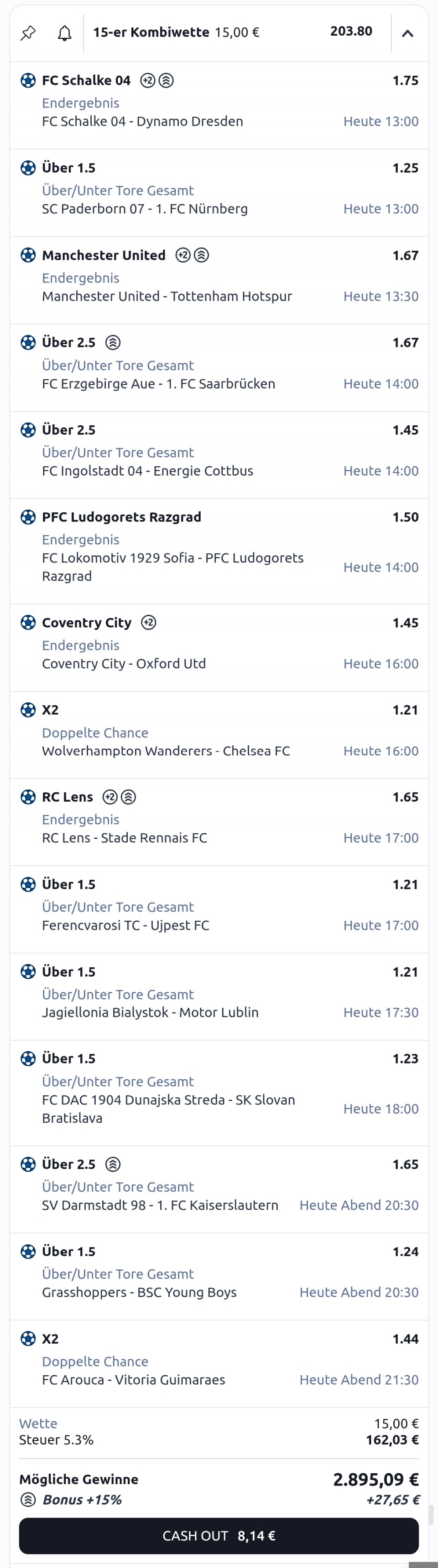This screenshot has width=438, height=1568.
Task: Open the Wolverhampton Wanderers - Chelsea FC match
Action: [166, 751]
